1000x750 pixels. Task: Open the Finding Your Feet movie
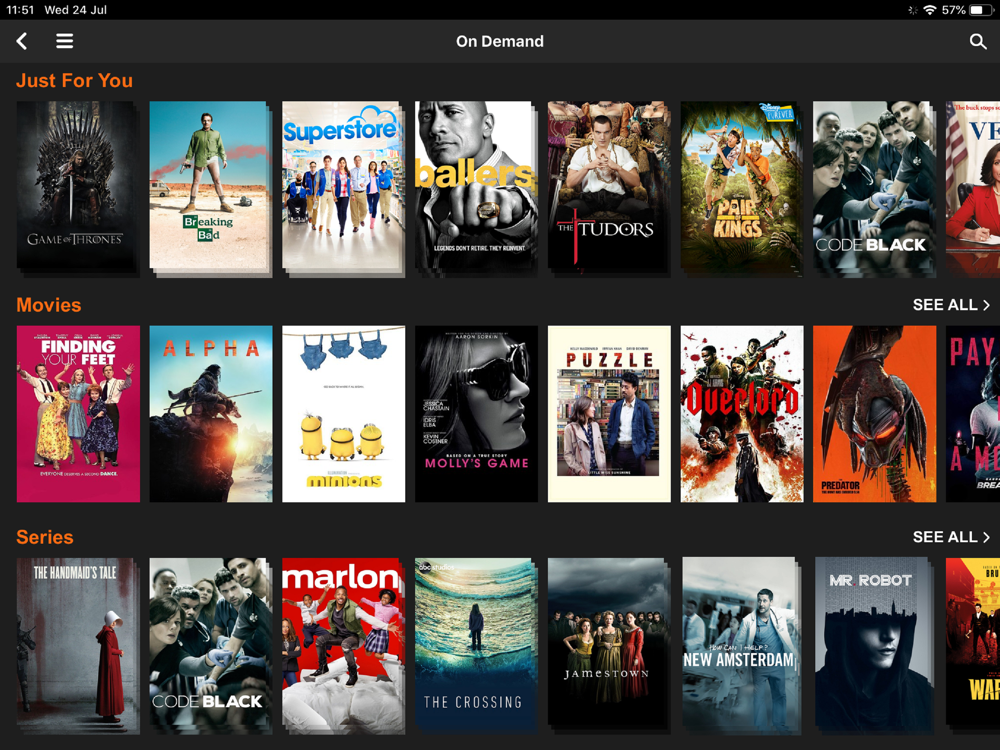tap(78, 414)
